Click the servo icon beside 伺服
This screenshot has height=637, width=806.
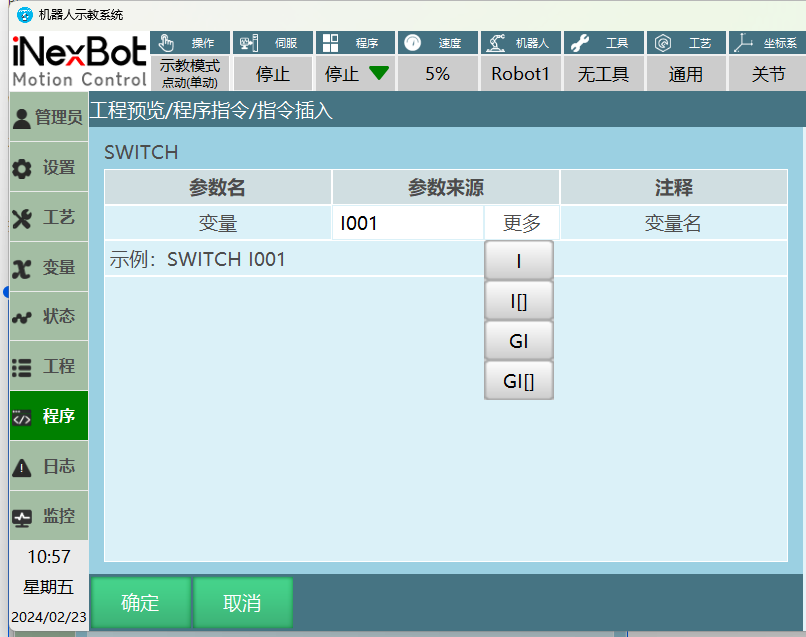click(249, 43)
